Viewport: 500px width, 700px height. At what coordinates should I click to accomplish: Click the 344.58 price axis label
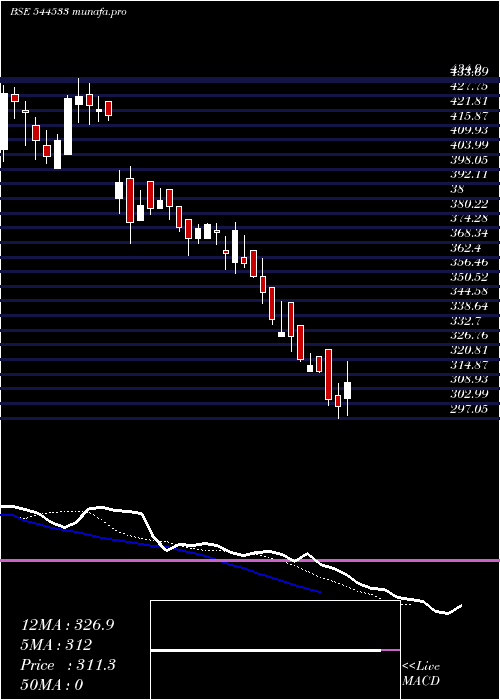(469, 292)
